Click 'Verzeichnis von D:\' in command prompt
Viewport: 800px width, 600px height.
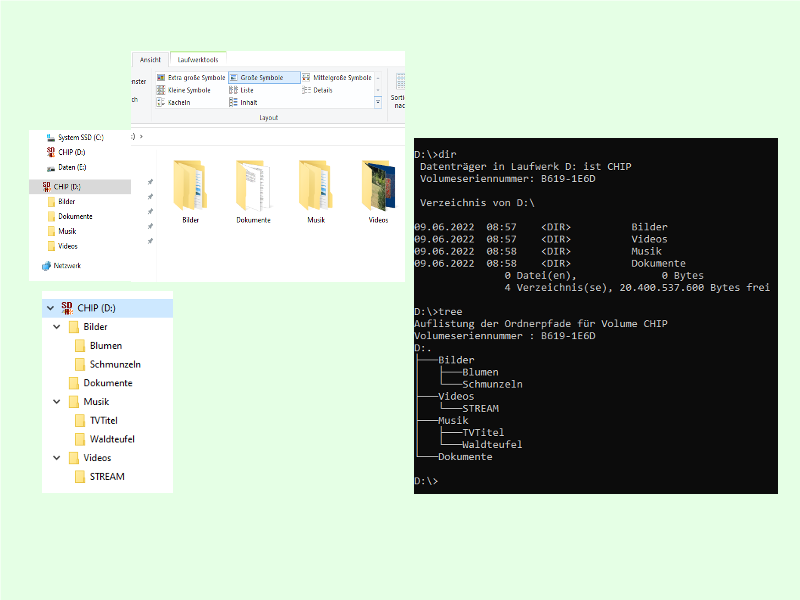(477, 203)
